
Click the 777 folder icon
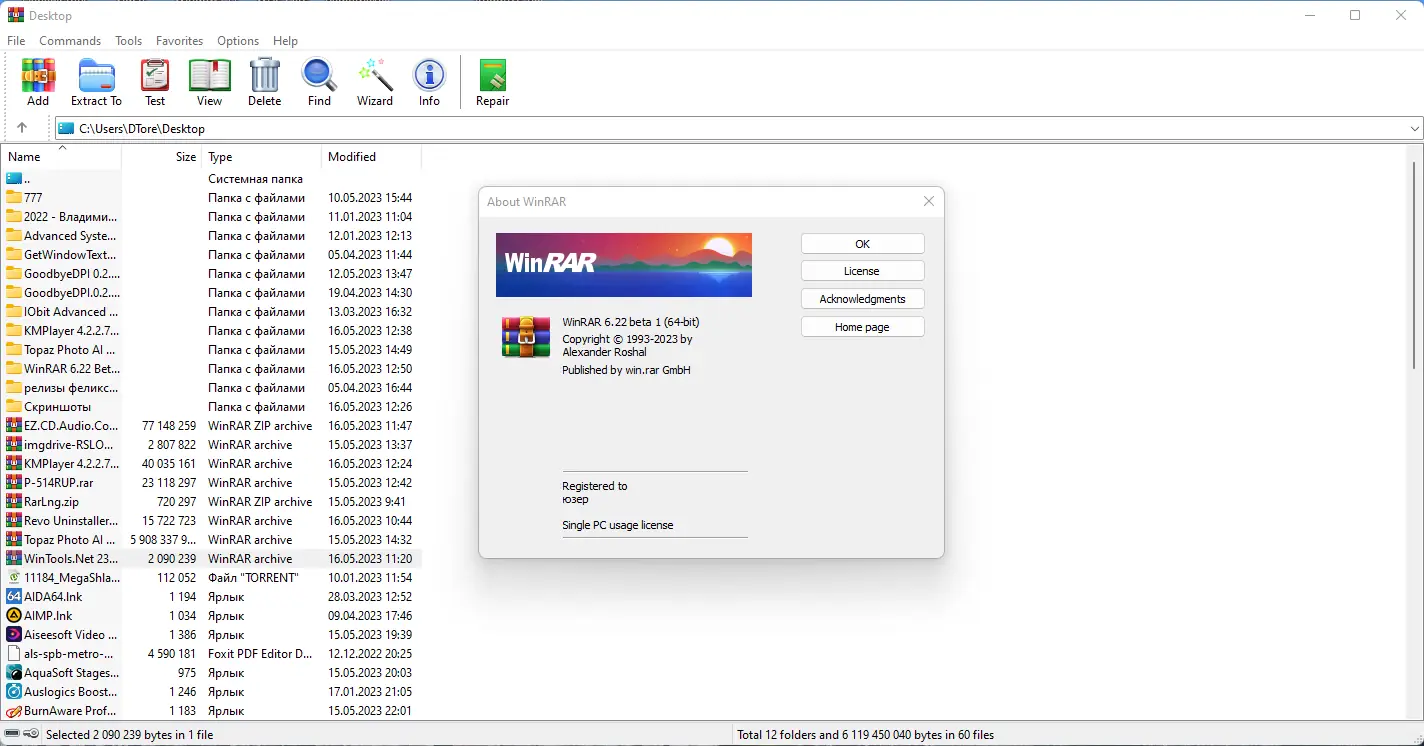pyautogui.click(x=14, y=198)
